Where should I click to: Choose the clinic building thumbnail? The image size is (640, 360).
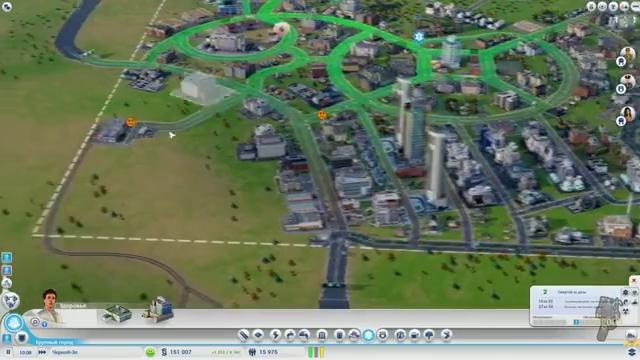pos(117,313)
